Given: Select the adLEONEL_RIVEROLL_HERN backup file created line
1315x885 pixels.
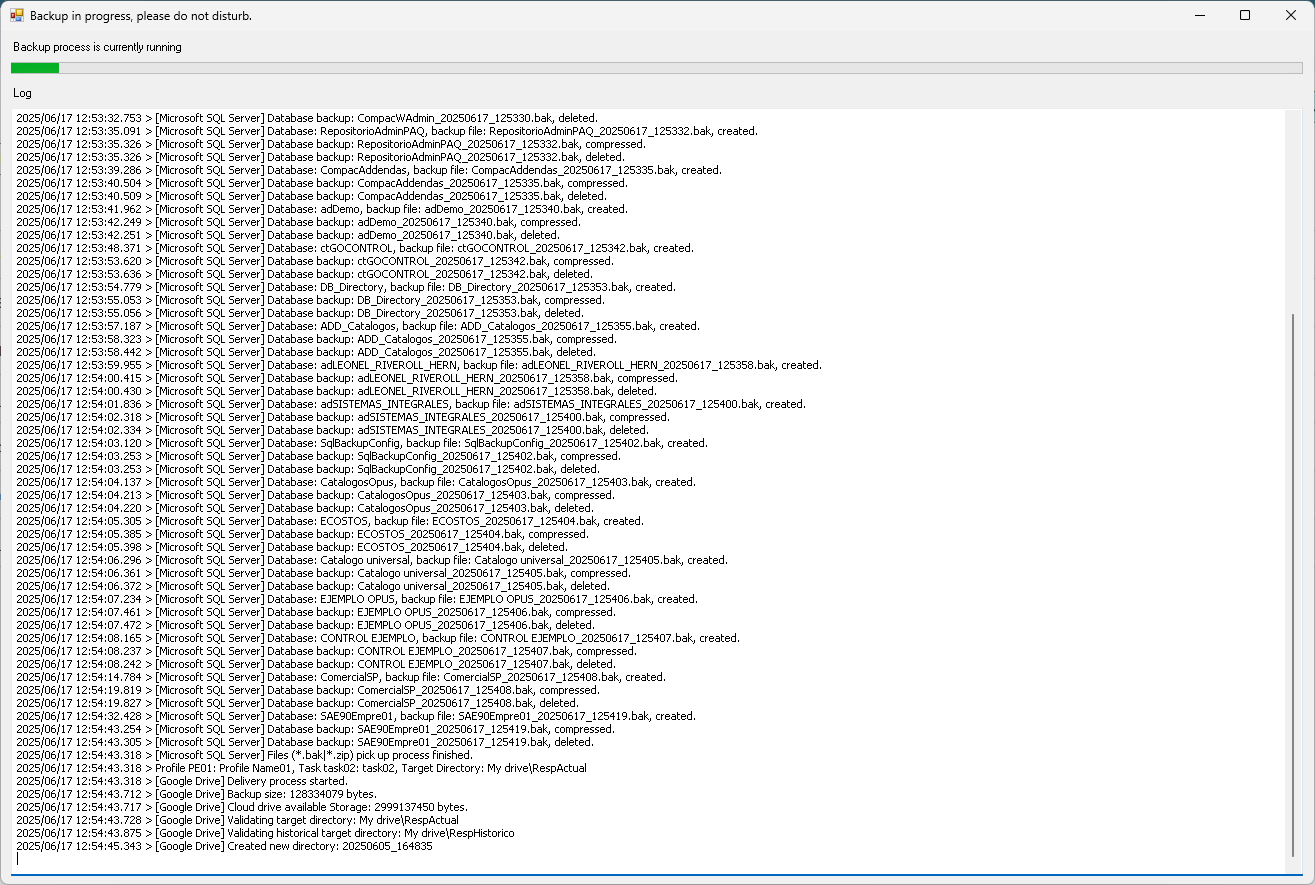Looking at the screenshot, I should 419,365.
